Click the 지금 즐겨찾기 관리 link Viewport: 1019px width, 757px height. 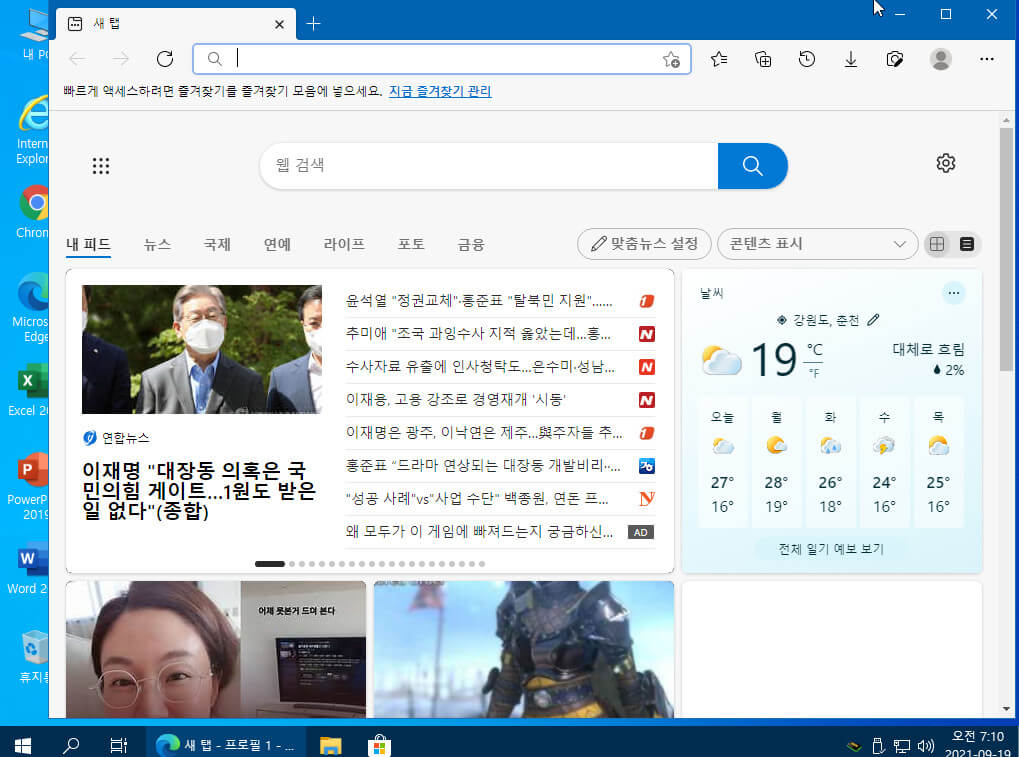(x=440, y=92)
